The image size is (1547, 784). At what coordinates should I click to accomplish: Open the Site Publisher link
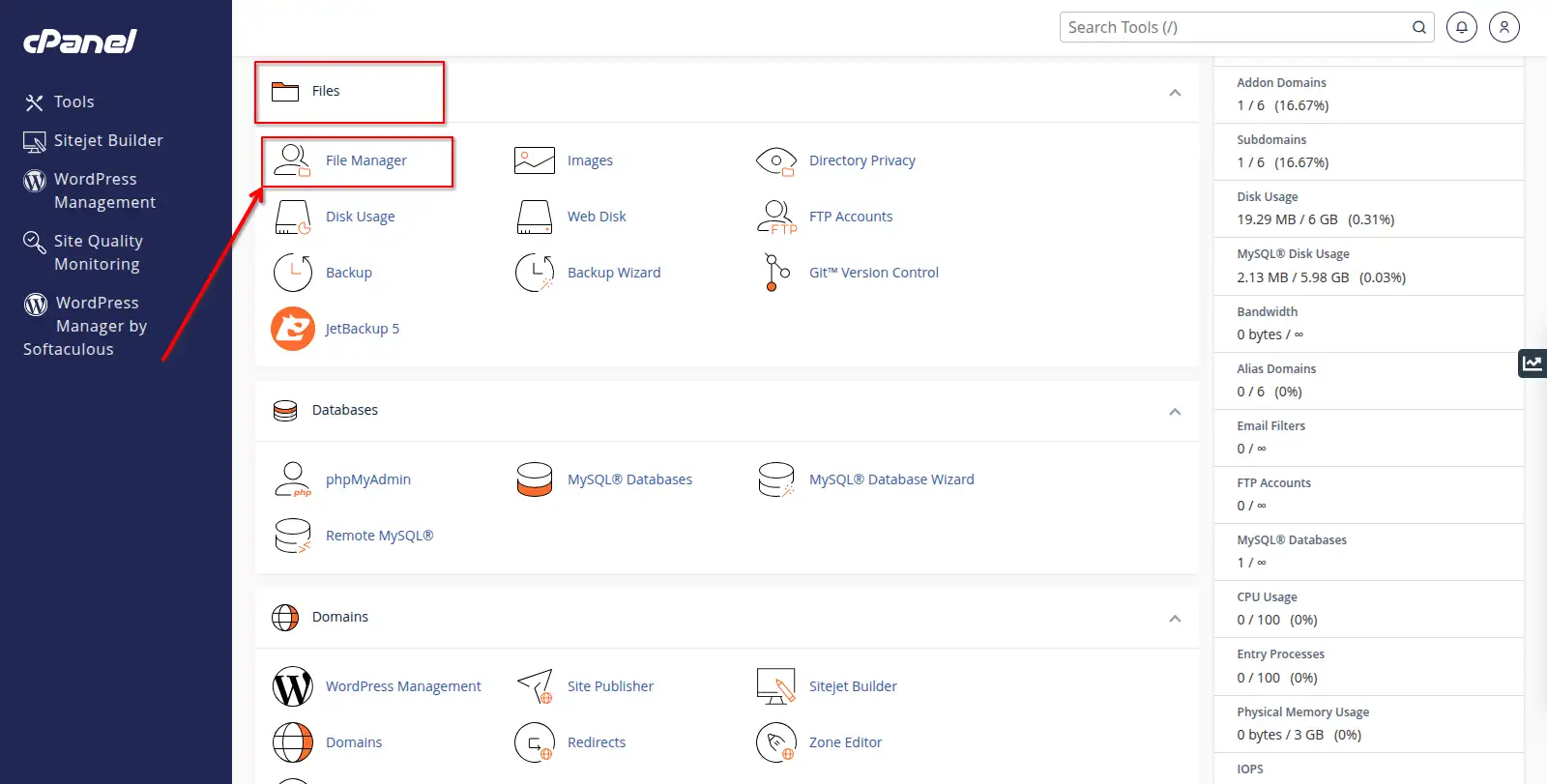click(610, 686)
